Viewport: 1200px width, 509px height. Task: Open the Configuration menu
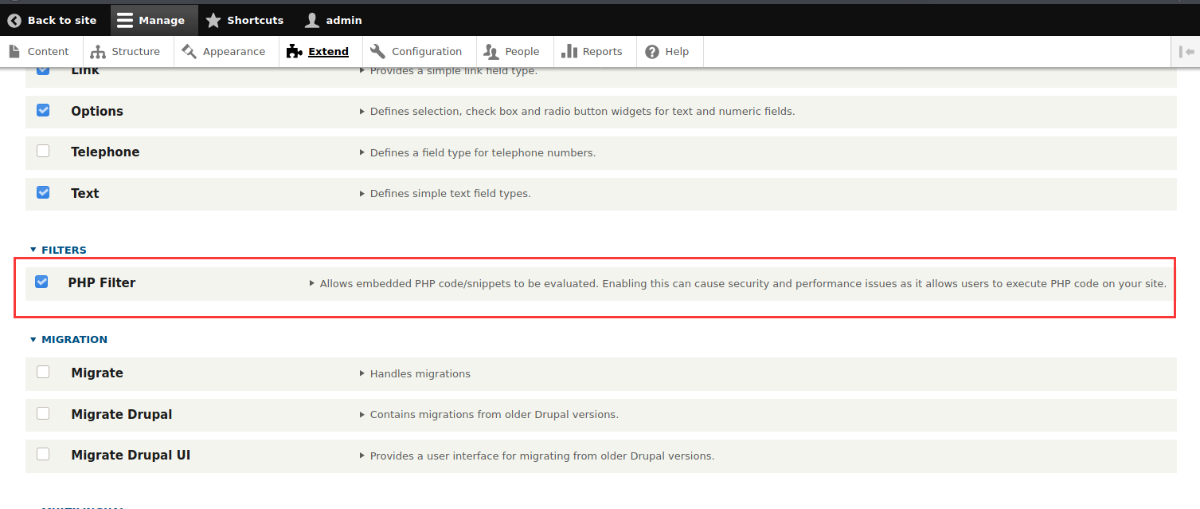click(x=417, y=52)
